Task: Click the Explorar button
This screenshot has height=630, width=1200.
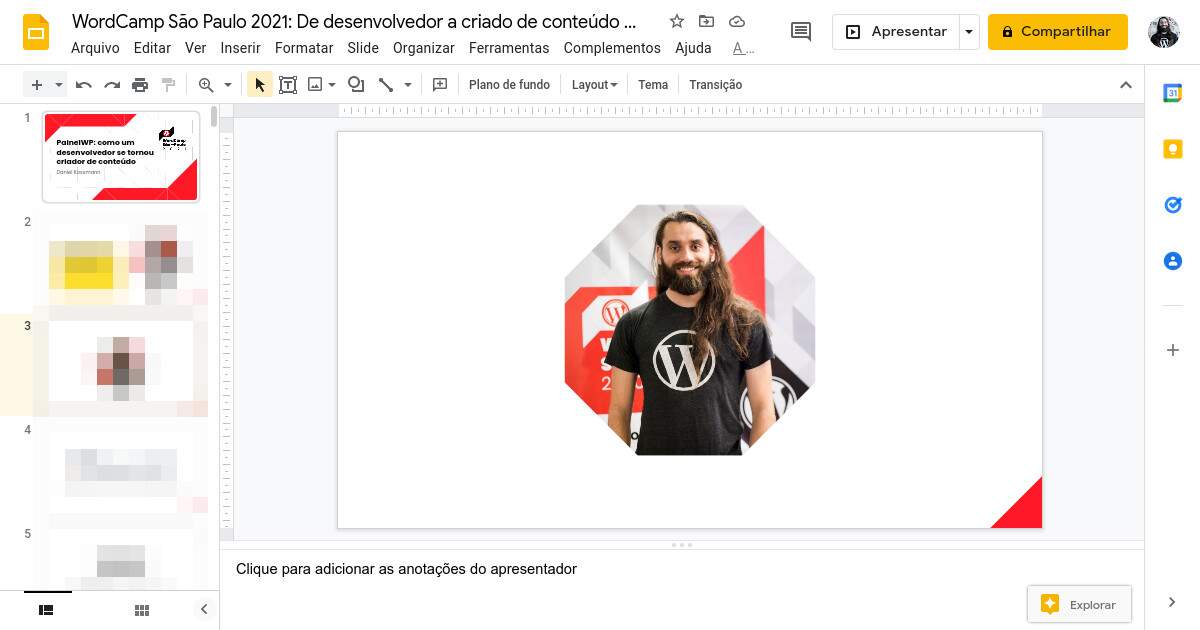Action: pyautogui.click(x=1079, y=604)
